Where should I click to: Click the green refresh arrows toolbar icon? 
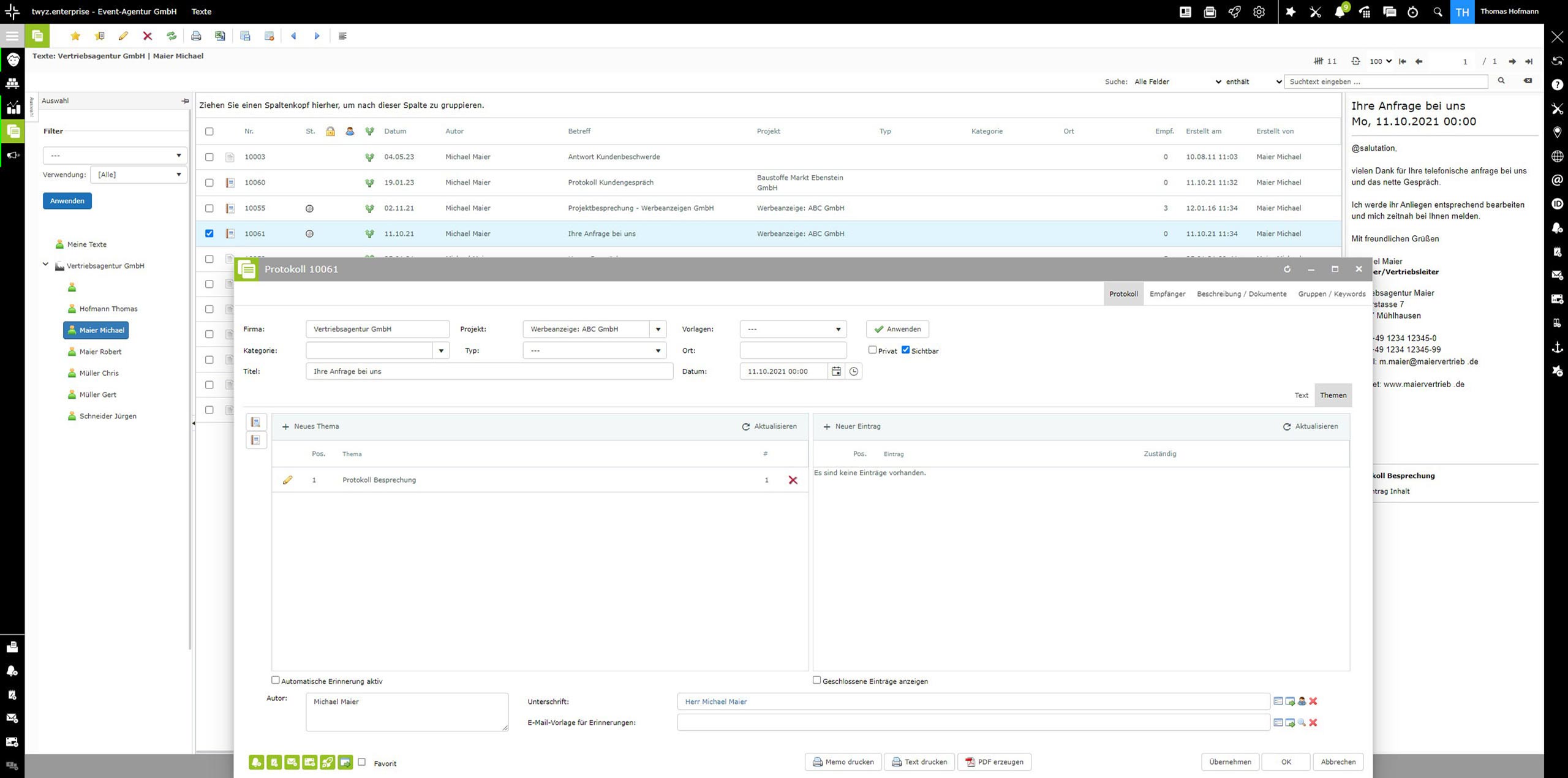click(x=171, y=36)
